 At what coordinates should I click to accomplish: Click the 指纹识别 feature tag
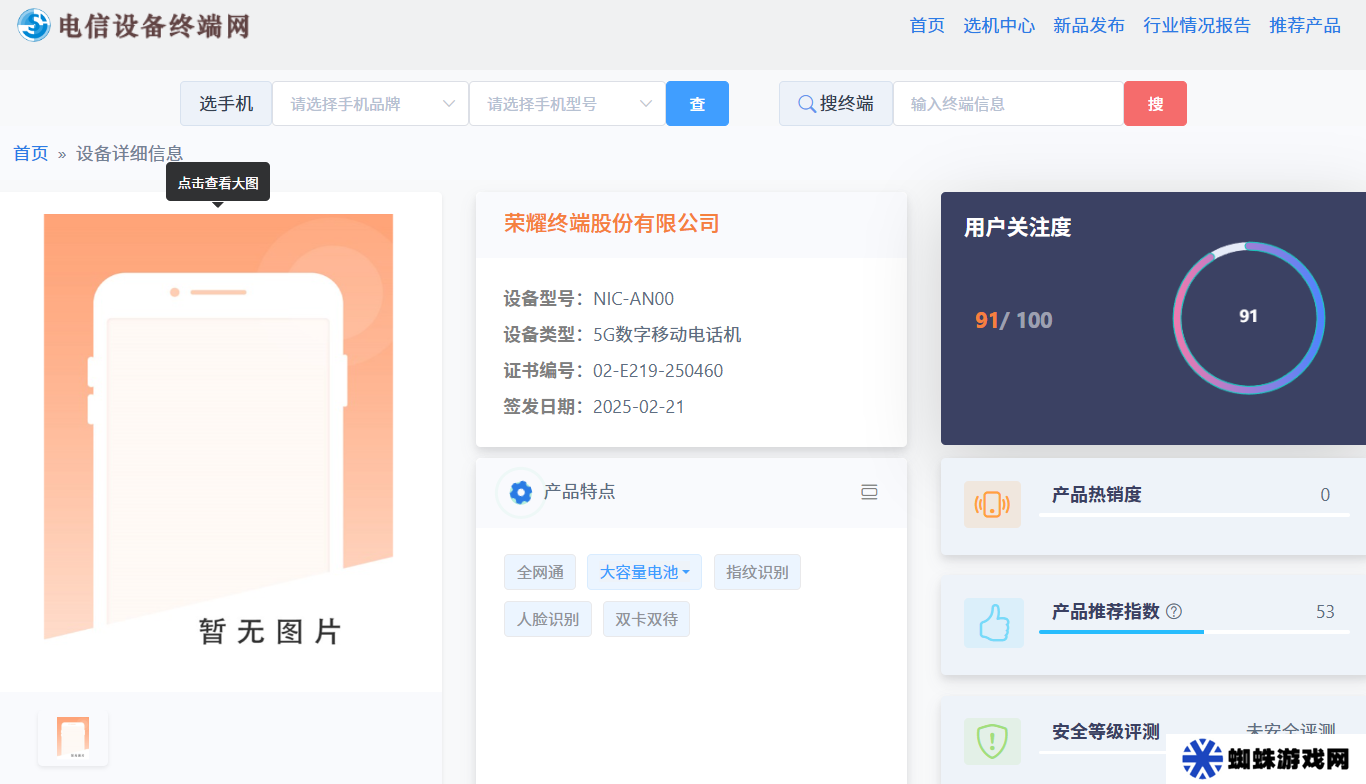757,572
